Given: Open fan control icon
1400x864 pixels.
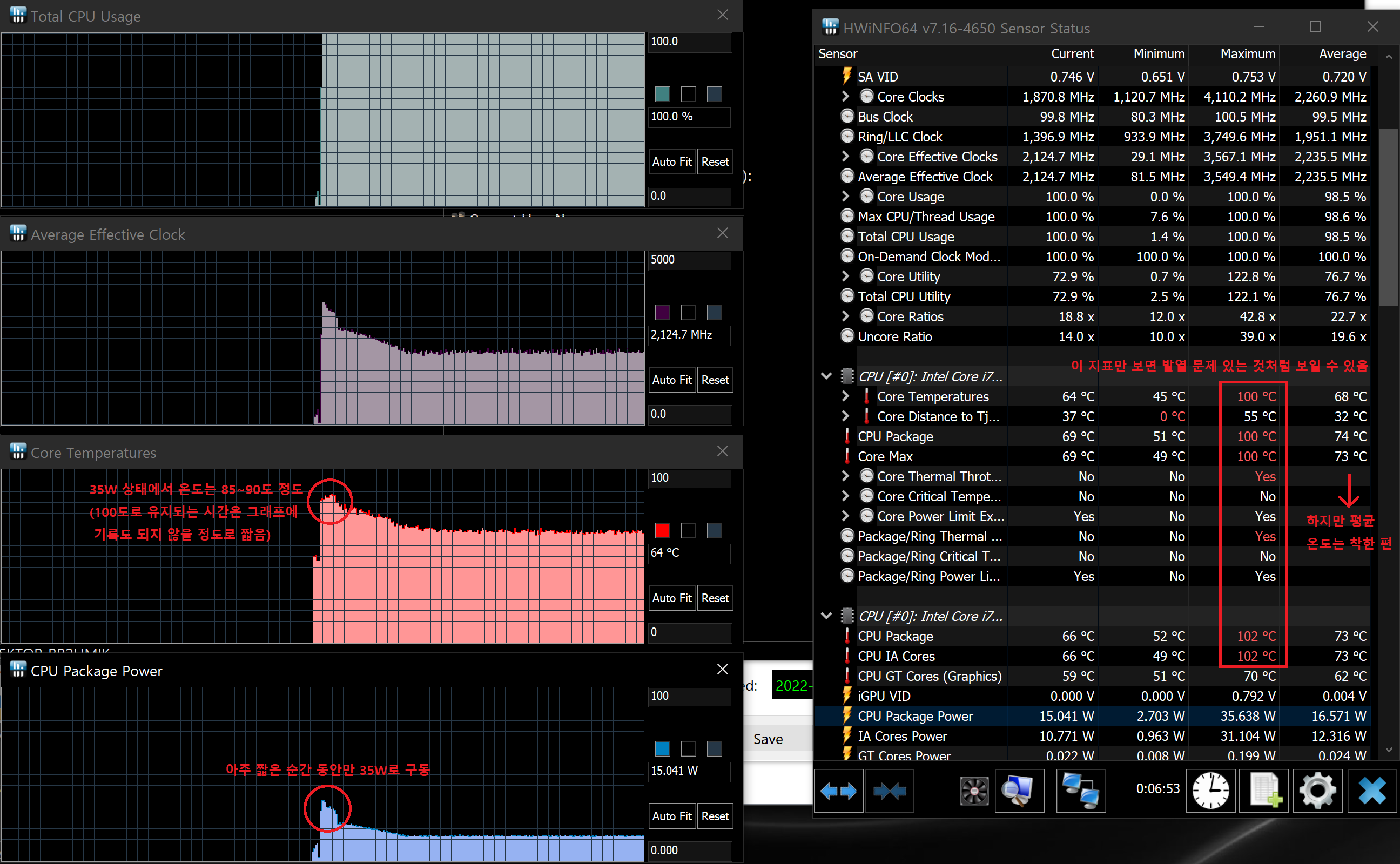Looking at the screenshot, I should pos(974,792).
